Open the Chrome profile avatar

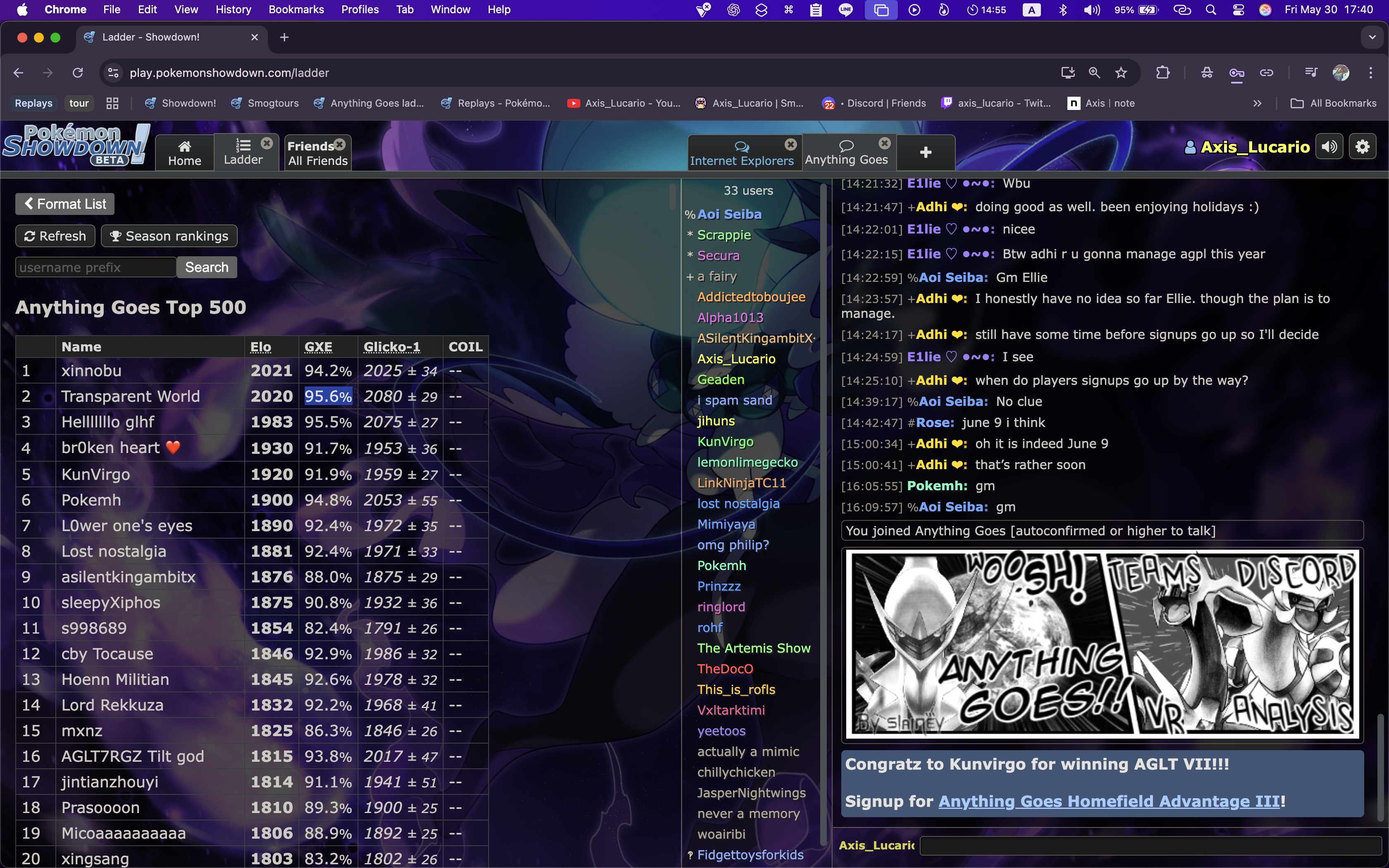[1341, 73]
